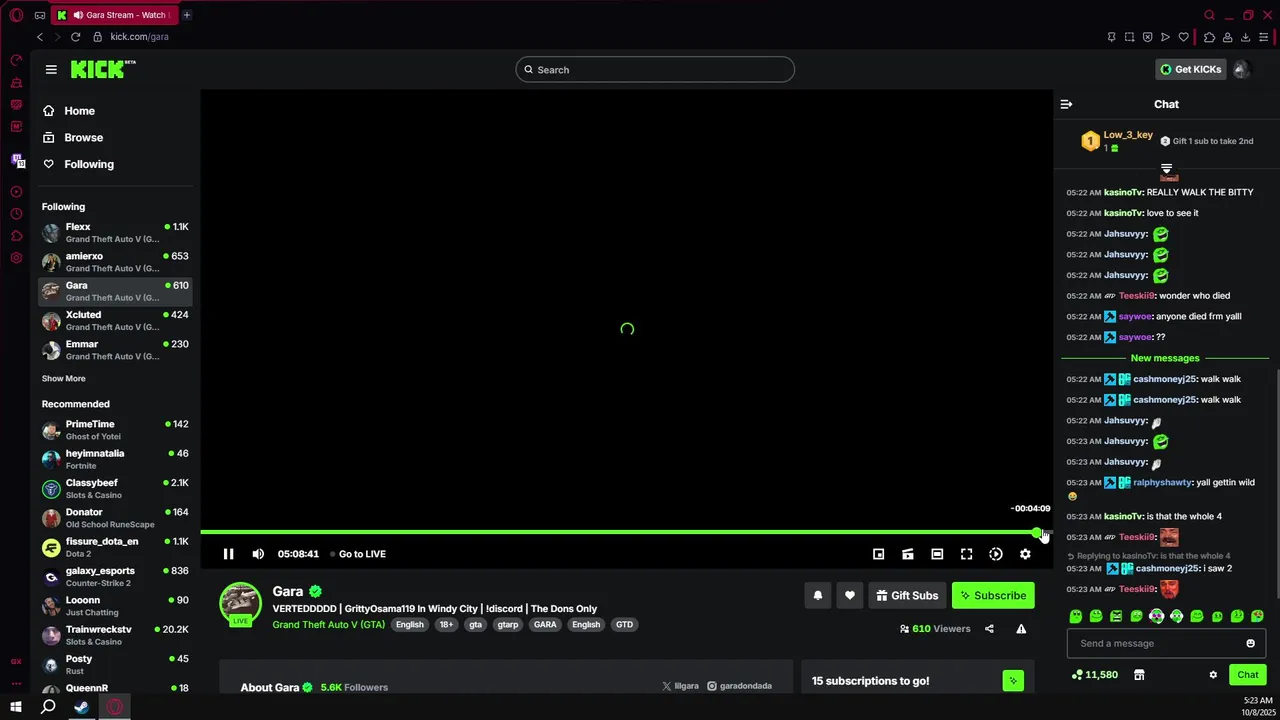Click the seek handle at timeline end
The width and height of the screenshot is (1280, 720).
coord(1038,532)
